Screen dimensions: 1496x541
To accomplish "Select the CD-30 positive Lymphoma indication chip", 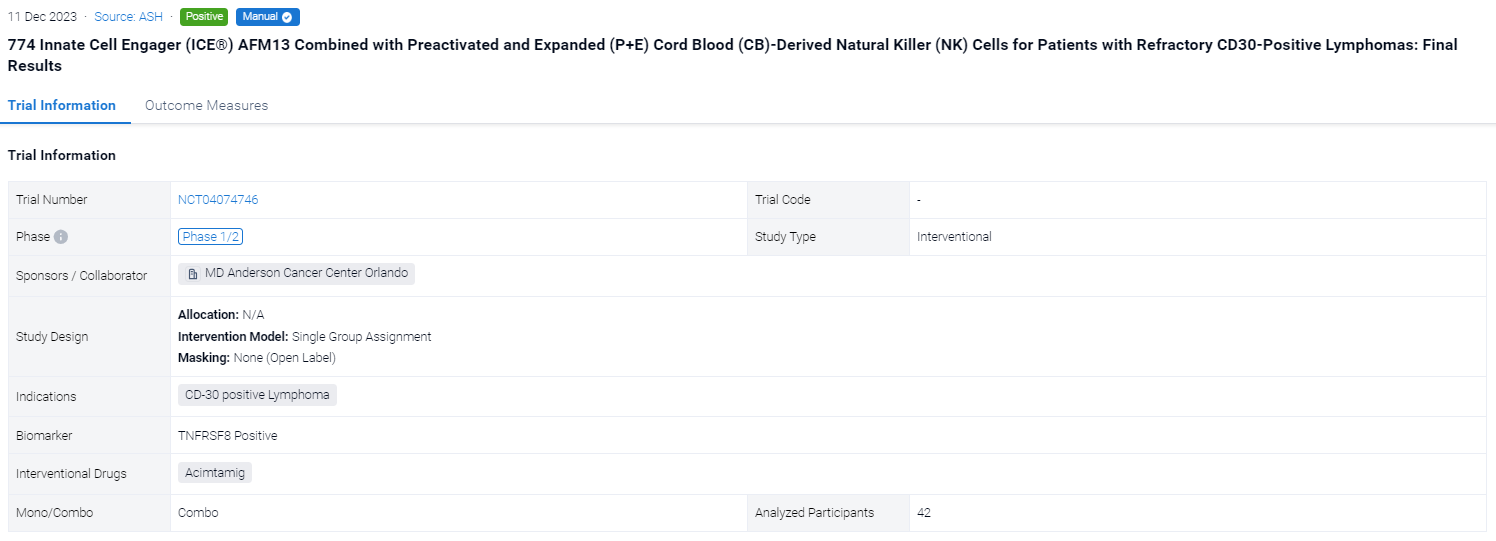I will click(x=257, y=395).
